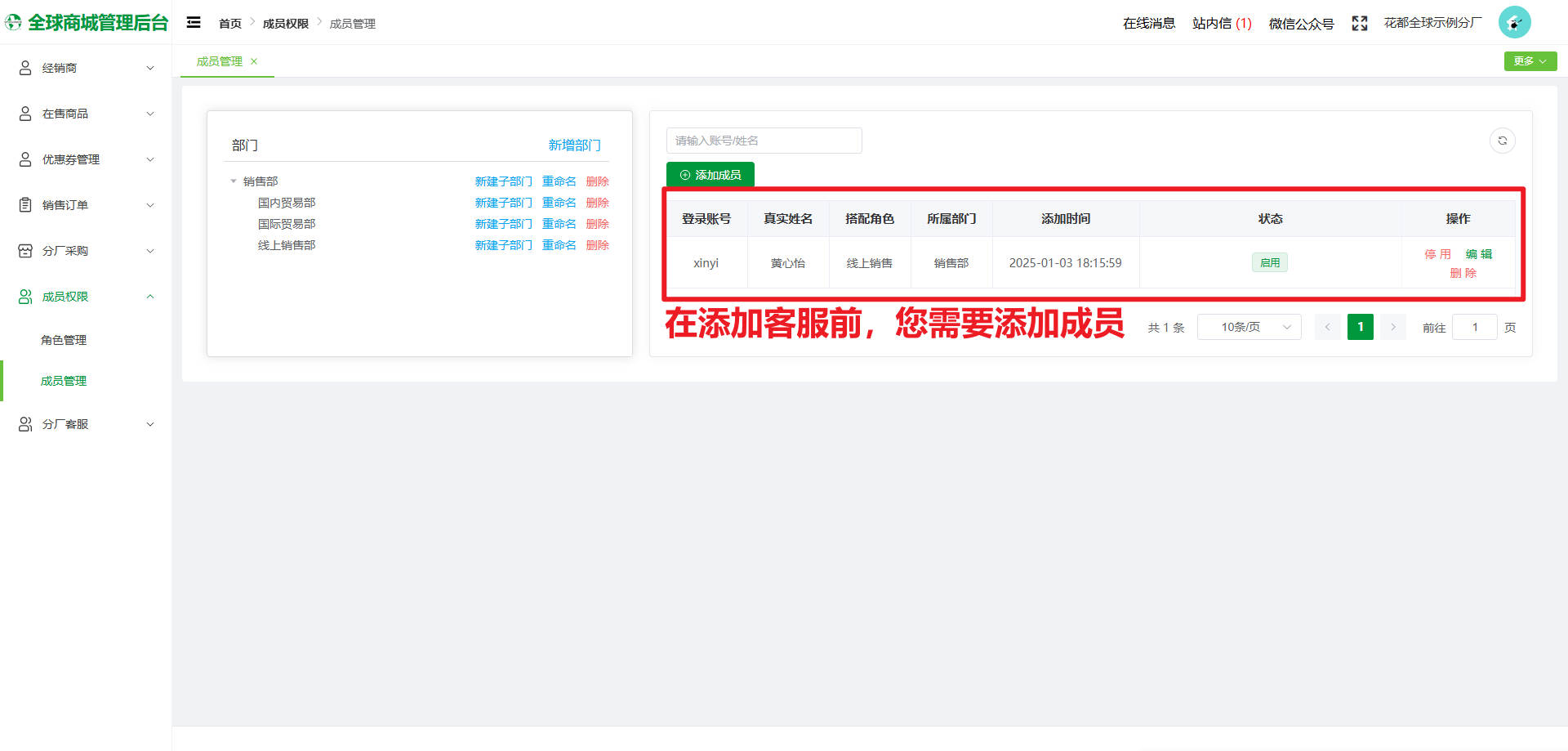Click the 分厂采购 shop icon in sidebar
Viewport: 1568px width, 751px height.
25,251
